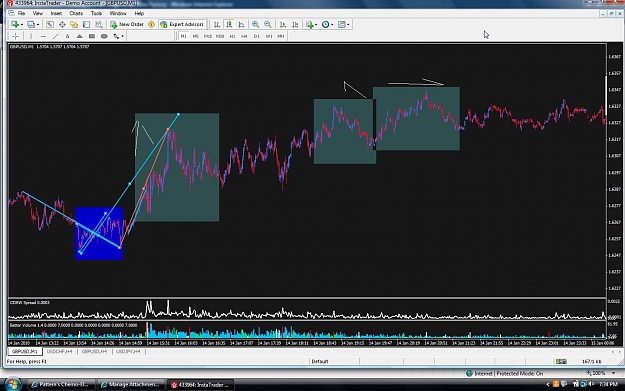Image resolution: width=625 pixels, height=391 pixels.
Task: Select the Ellipse shape tool
Action: 104,36
